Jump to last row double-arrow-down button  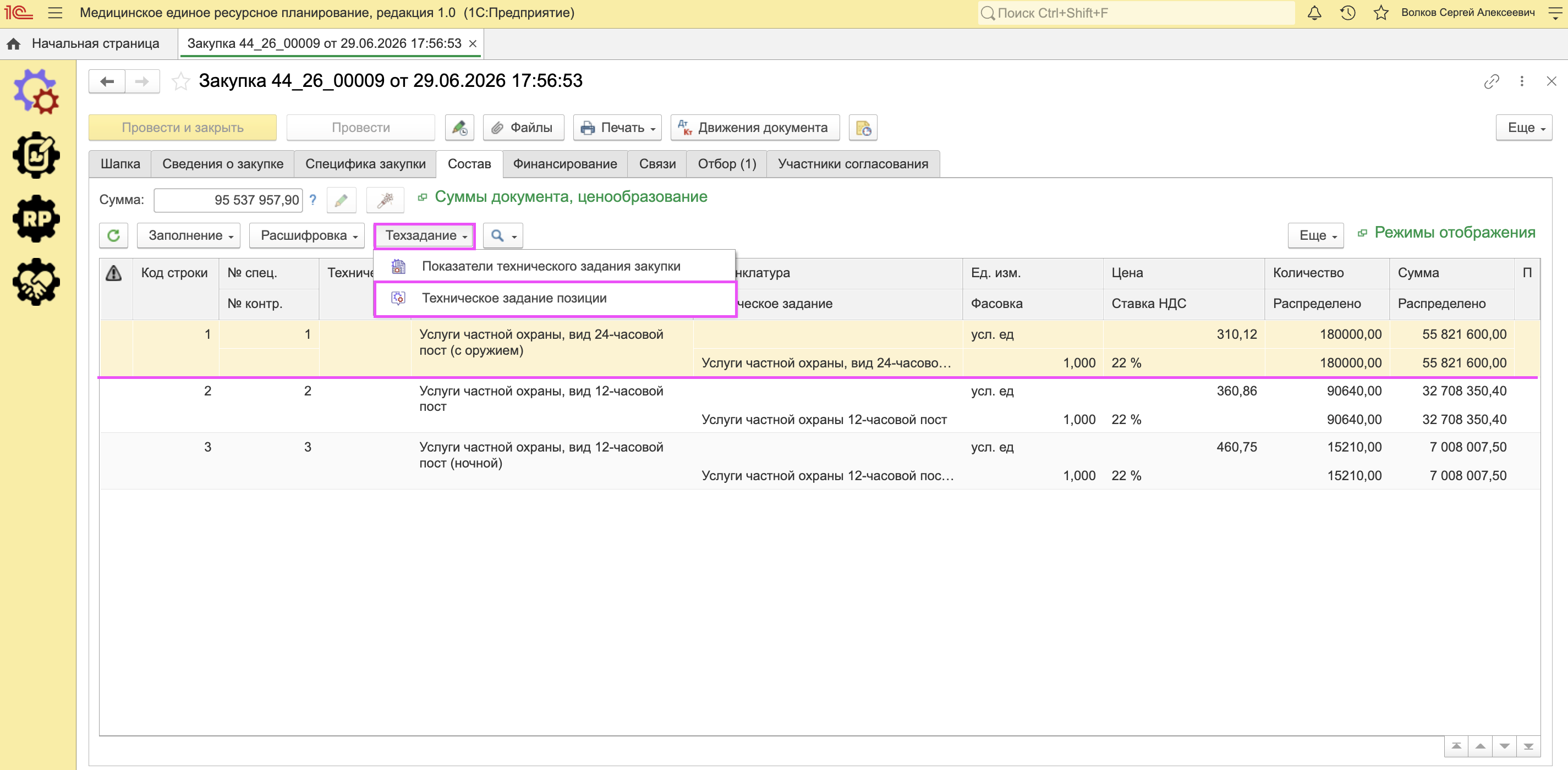[x=1528, y=746]
